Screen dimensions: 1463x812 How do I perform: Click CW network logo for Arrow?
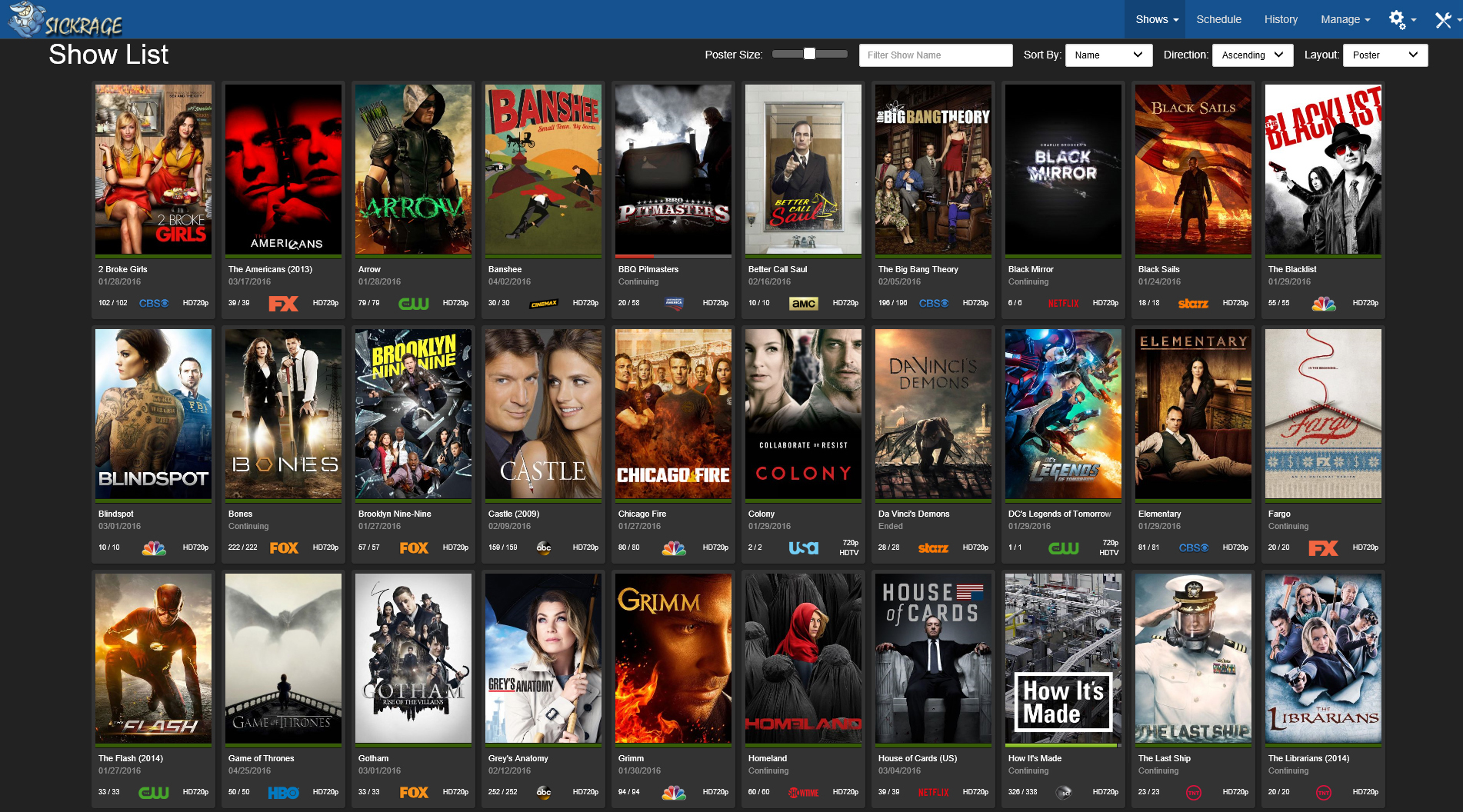[414, 303]
